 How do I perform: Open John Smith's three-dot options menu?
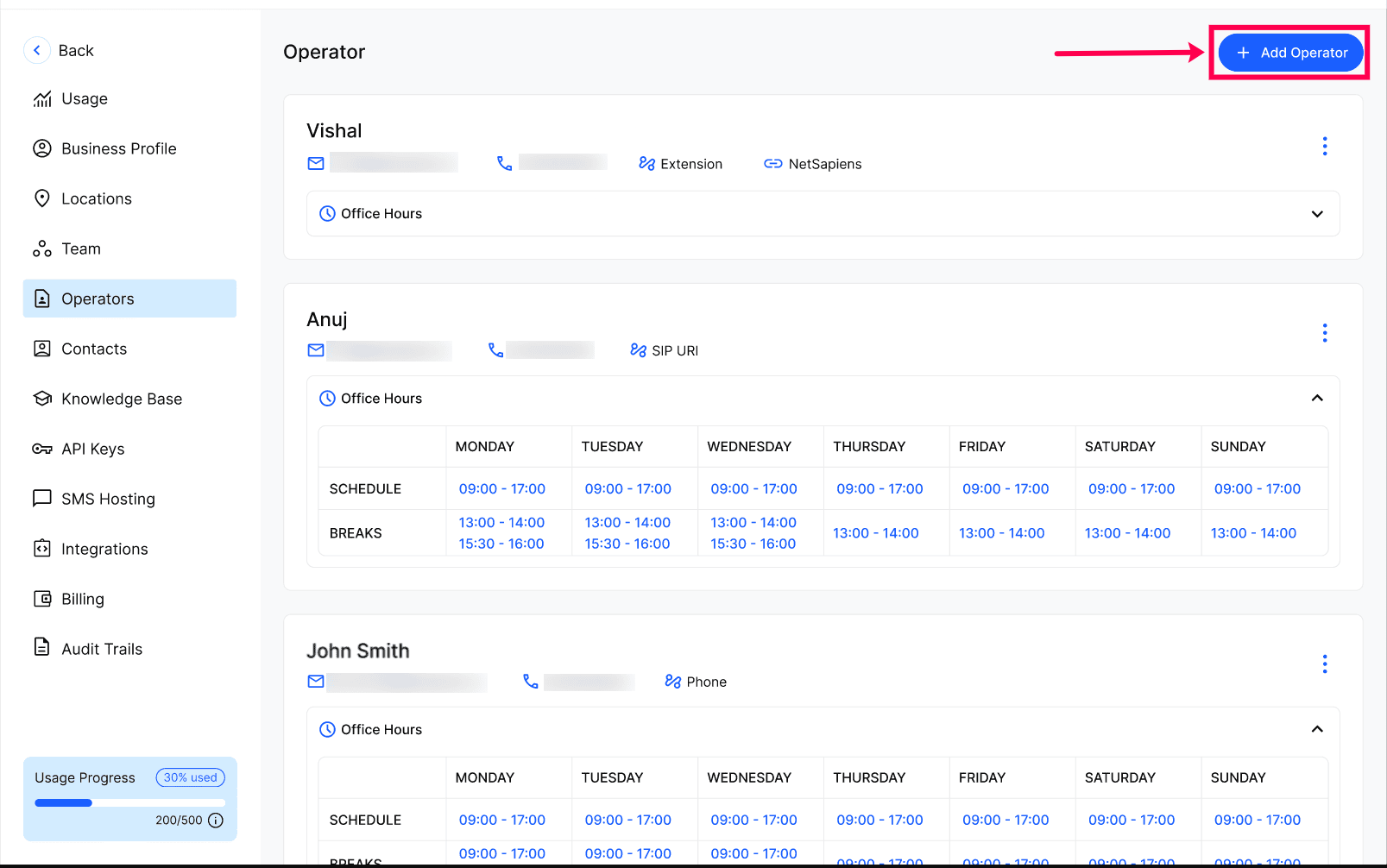[1324, 664]
